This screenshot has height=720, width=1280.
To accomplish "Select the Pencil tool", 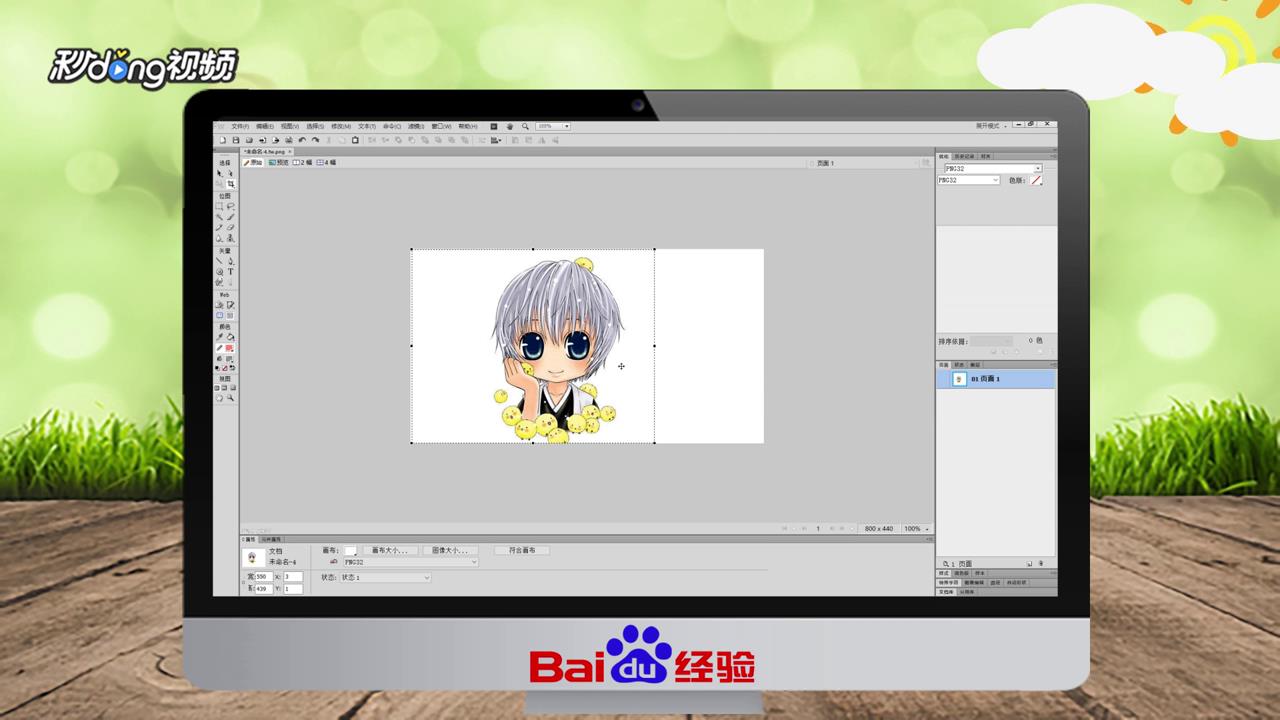I will [219, 228].
